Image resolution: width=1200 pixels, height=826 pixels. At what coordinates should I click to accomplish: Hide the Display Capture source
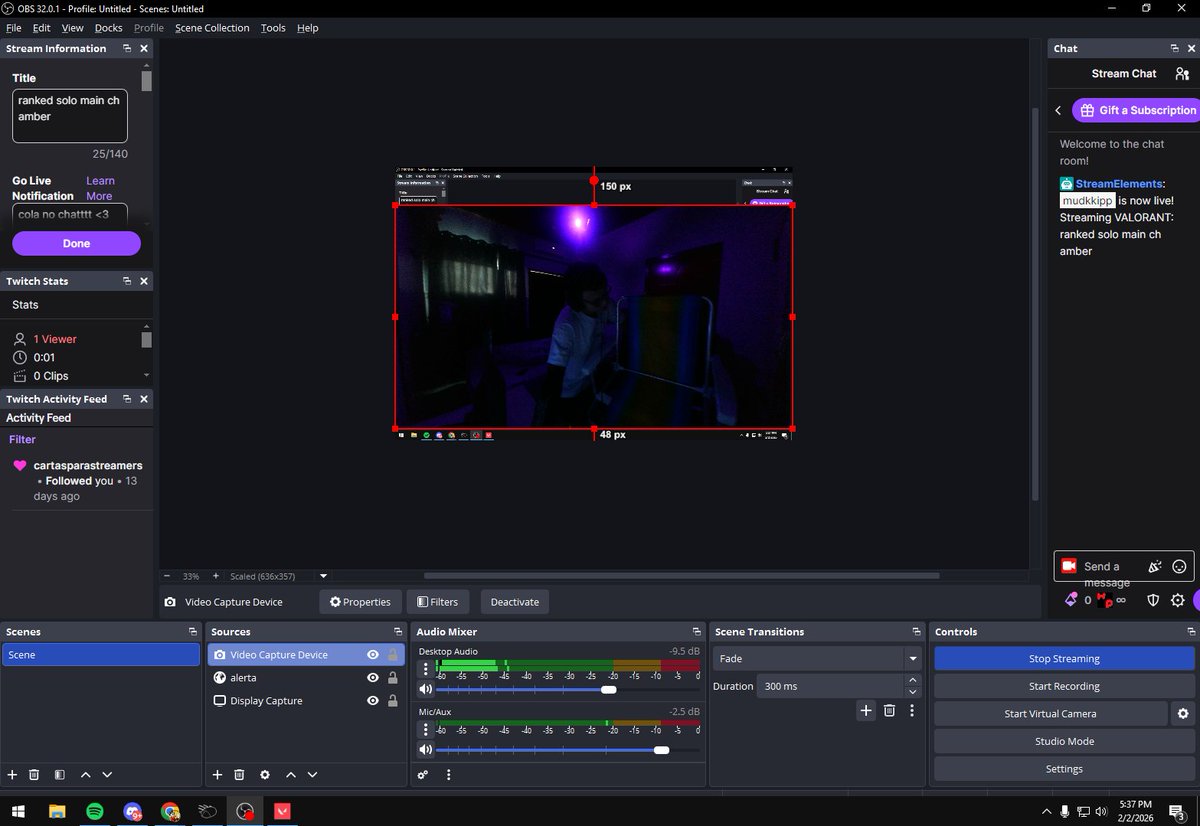click(372, 701)
